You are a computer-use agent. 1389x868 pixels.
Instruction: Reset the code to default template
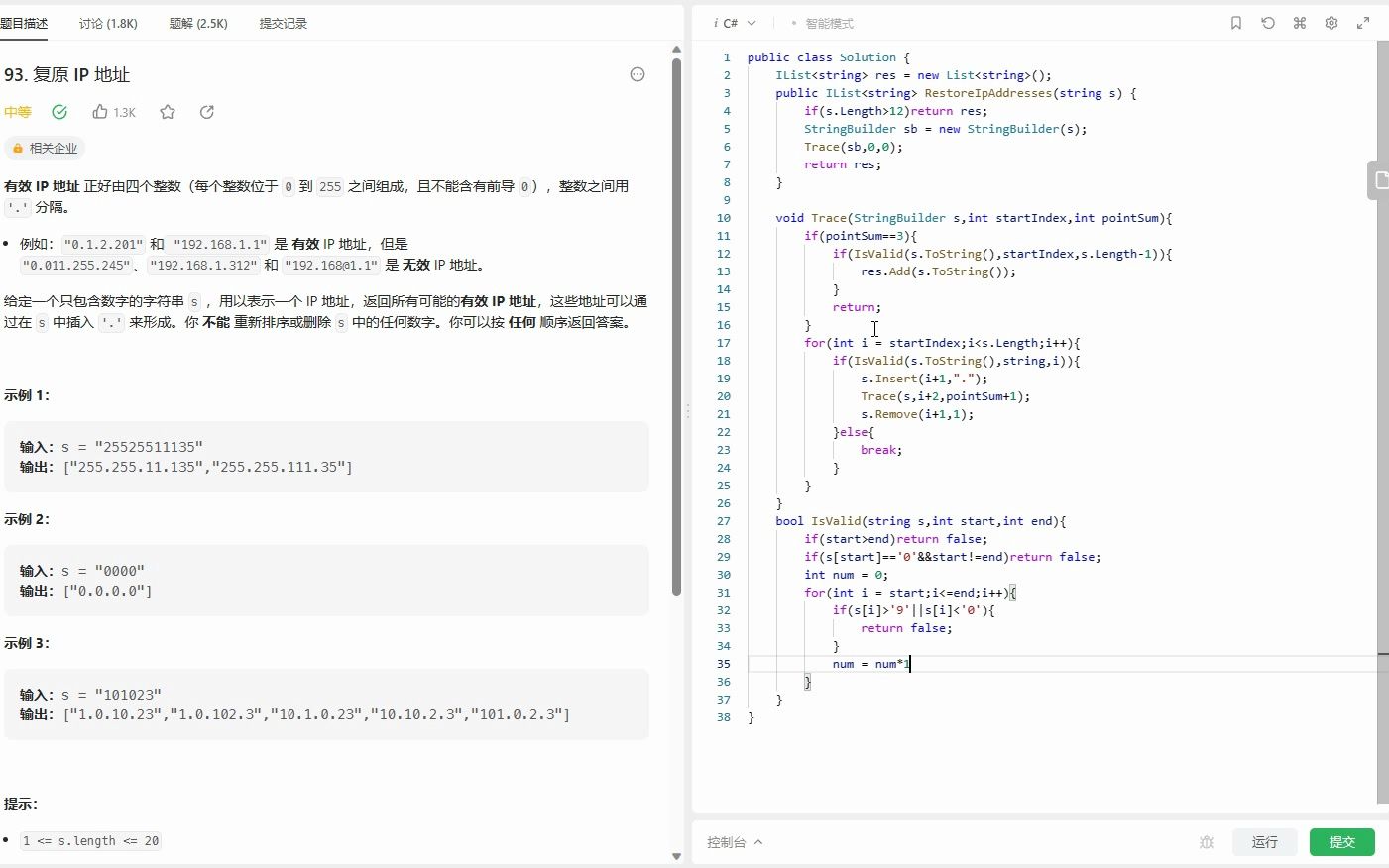(1267, 22)
